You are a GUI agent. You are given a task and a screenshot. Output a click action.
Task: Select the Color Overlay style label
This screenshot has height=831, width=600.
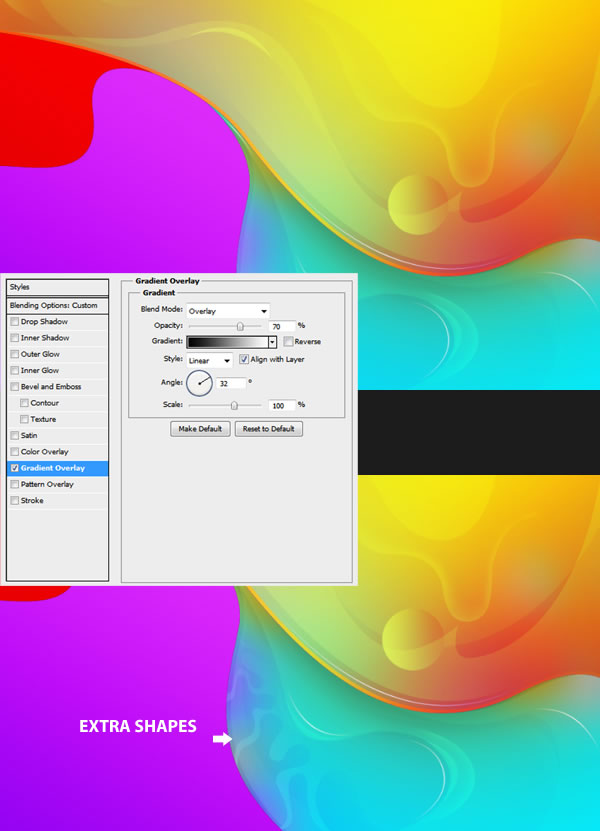point(45,452)
